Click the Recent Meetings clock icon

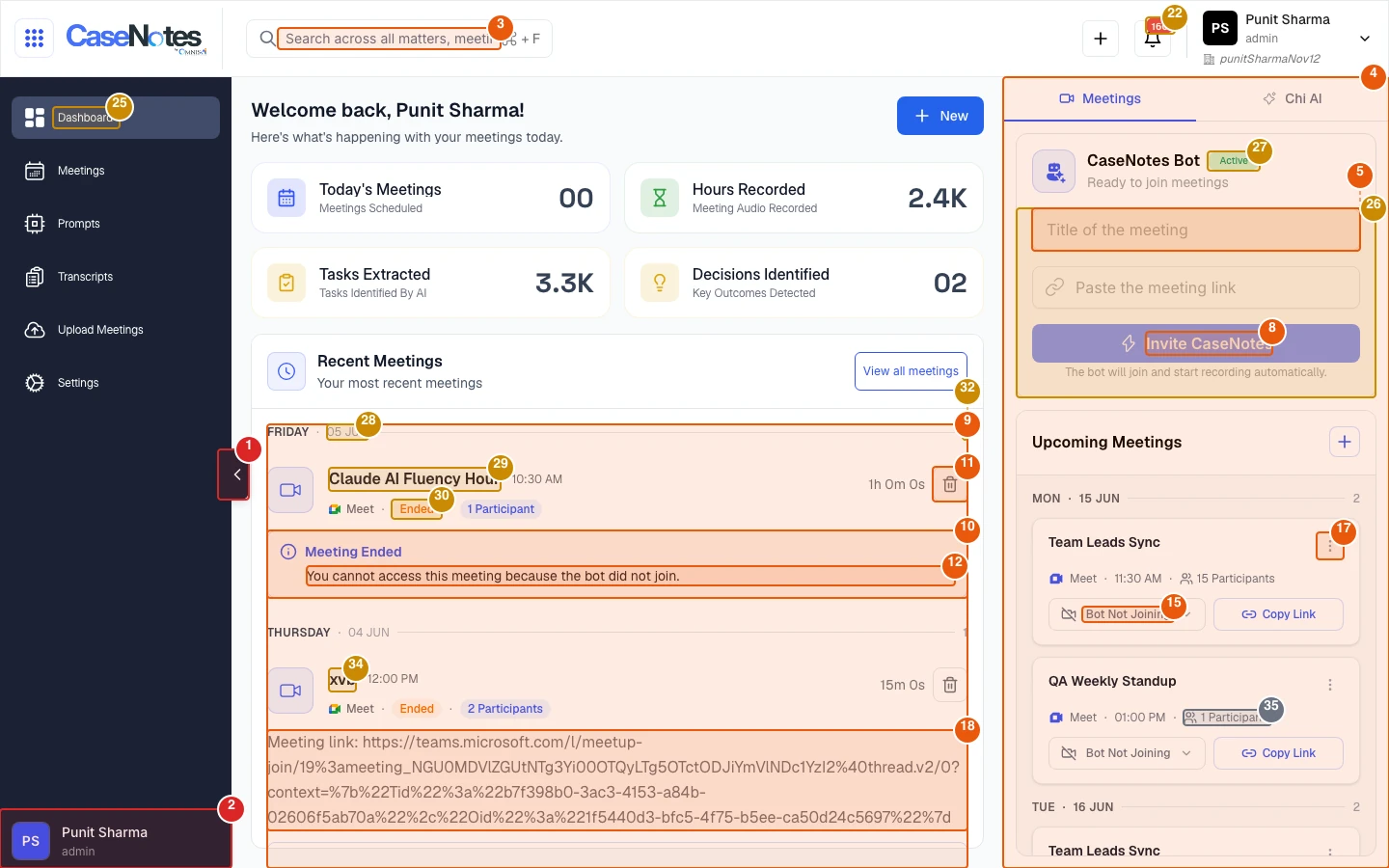click(286, 371)
